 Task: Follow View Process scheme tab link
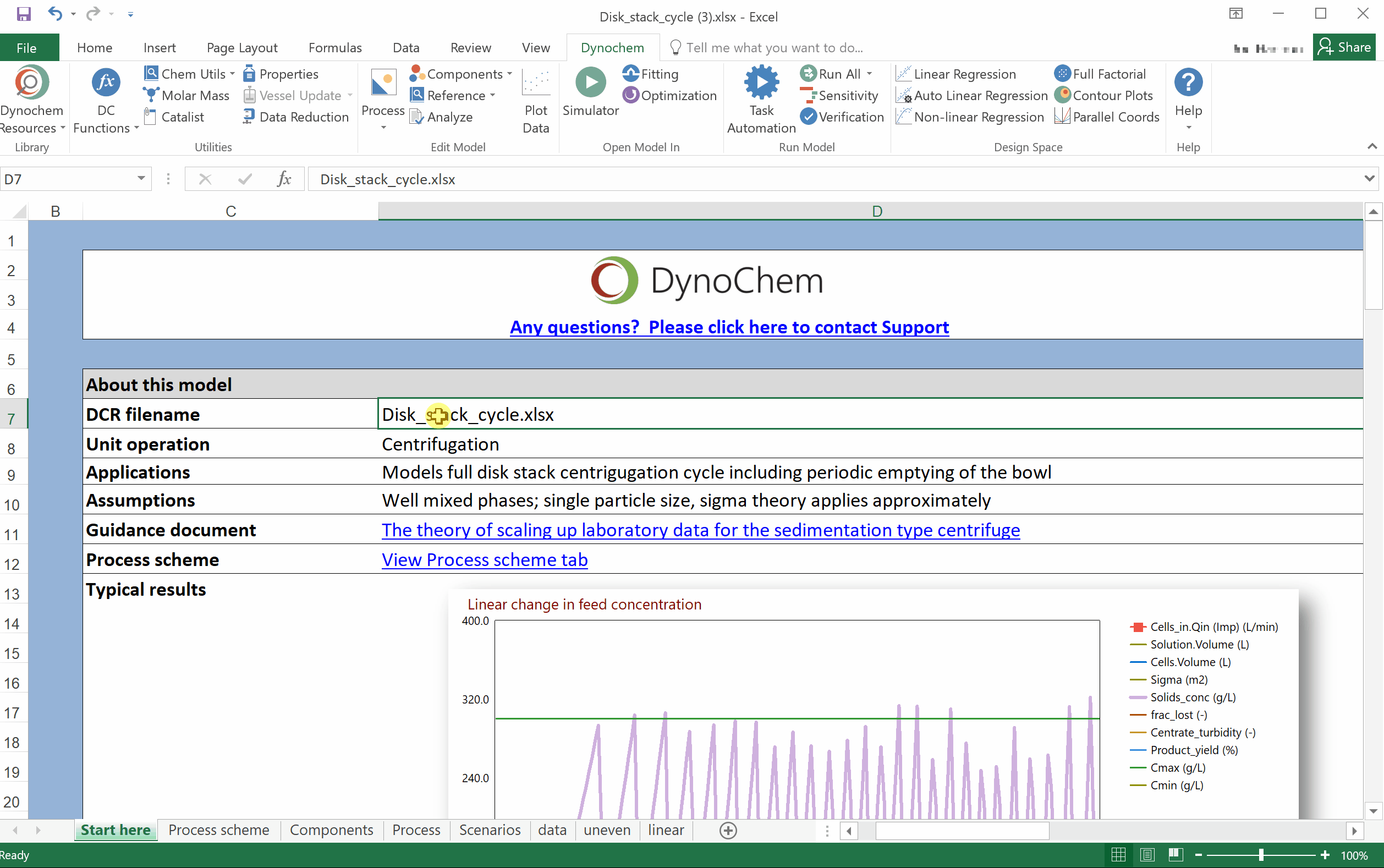tap(485, 560)
